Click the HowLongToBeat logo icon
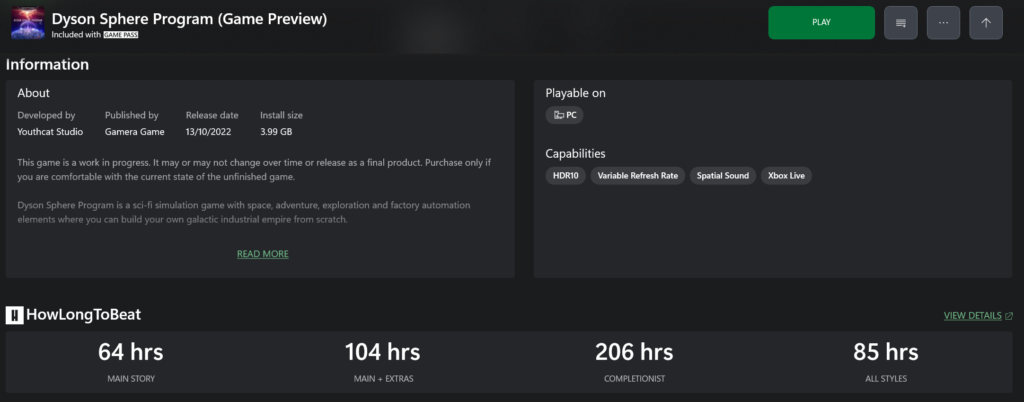 click(14, 315)
